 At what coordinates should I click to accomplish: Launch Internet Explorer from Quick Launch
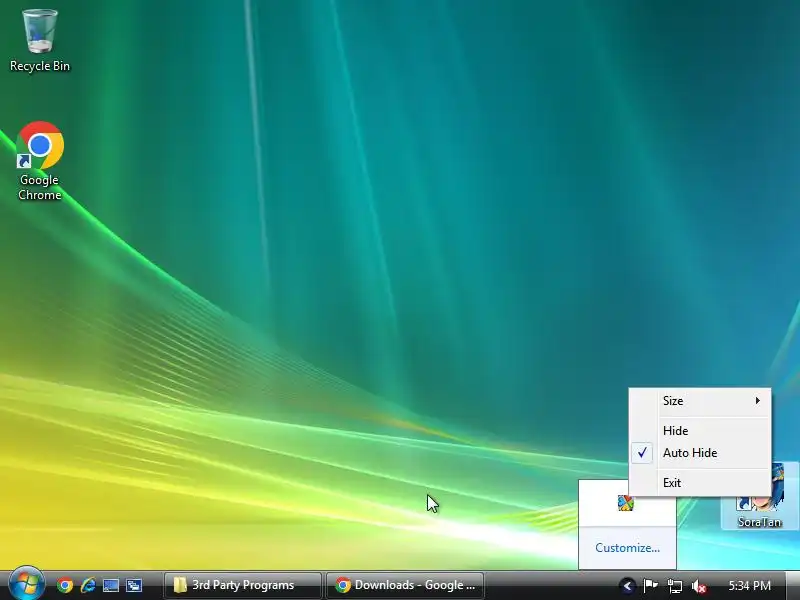[x=88, y=585]
